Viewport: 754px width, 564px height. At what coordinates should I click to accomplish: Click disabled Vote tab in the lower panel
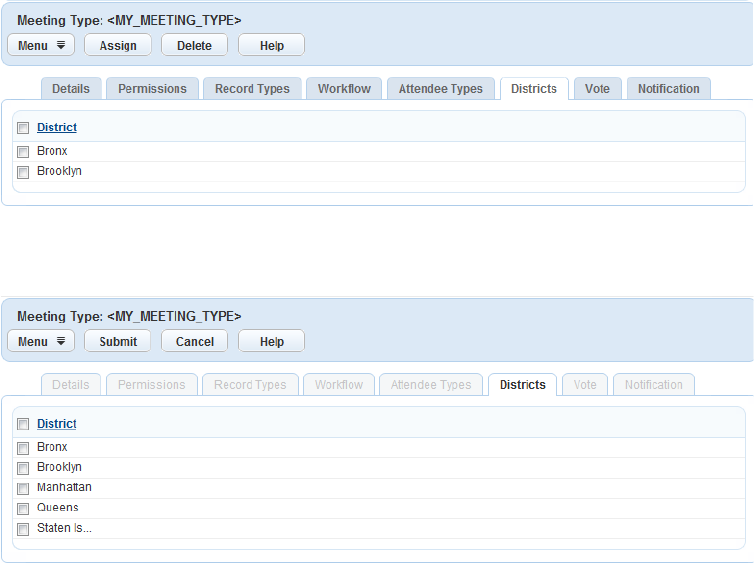(585, 385)
